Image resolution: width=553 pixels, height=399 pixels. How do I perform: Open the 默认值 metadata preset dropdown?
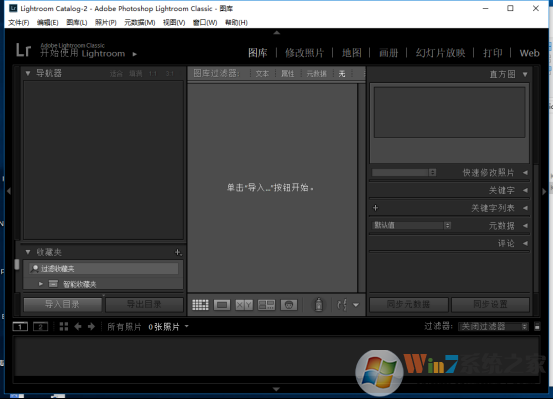(412, 225)
